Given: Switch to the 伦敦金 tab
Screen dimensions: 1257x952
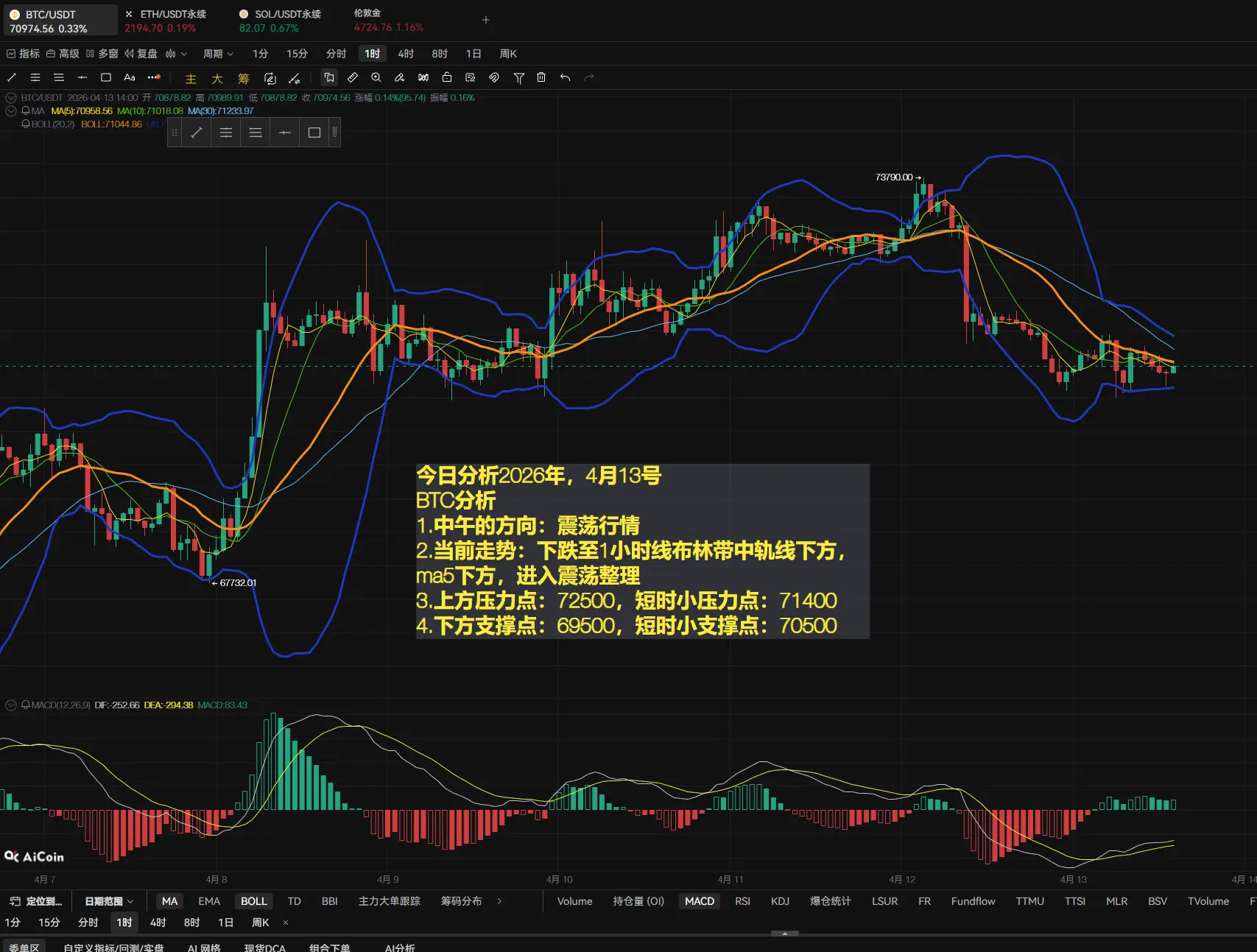Looking at the screenshot, I should [389, 21].
